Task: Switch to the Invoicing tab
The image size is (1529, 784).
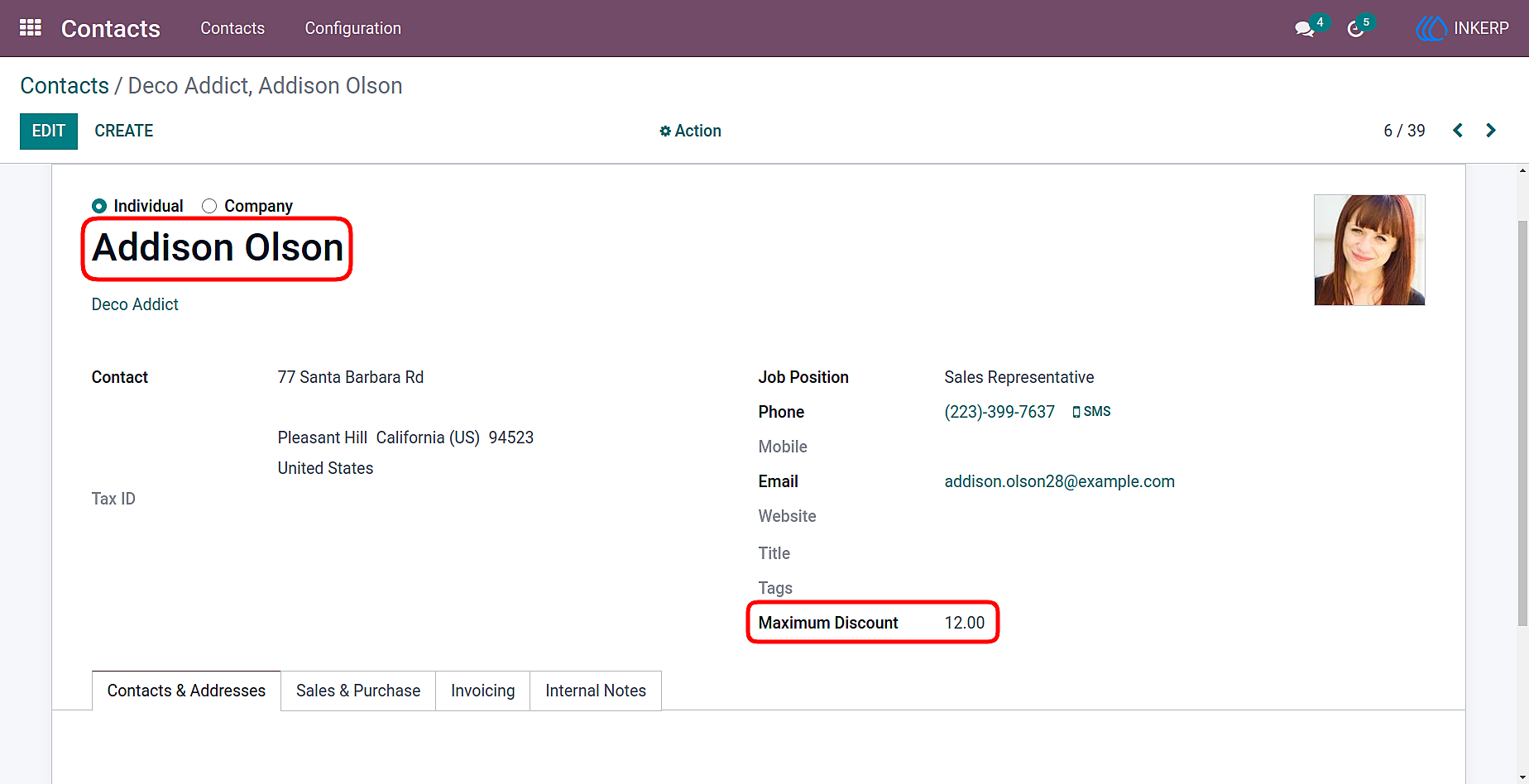Action: (x=483, y=691)
